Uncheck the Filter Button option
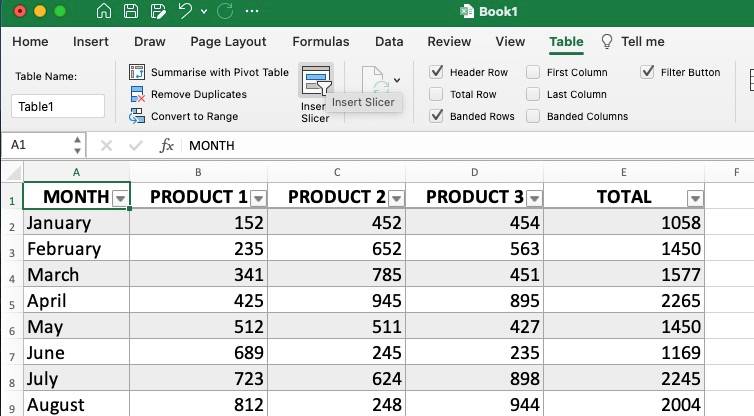This screenshot has height=416, width=754. click(648, 72)
